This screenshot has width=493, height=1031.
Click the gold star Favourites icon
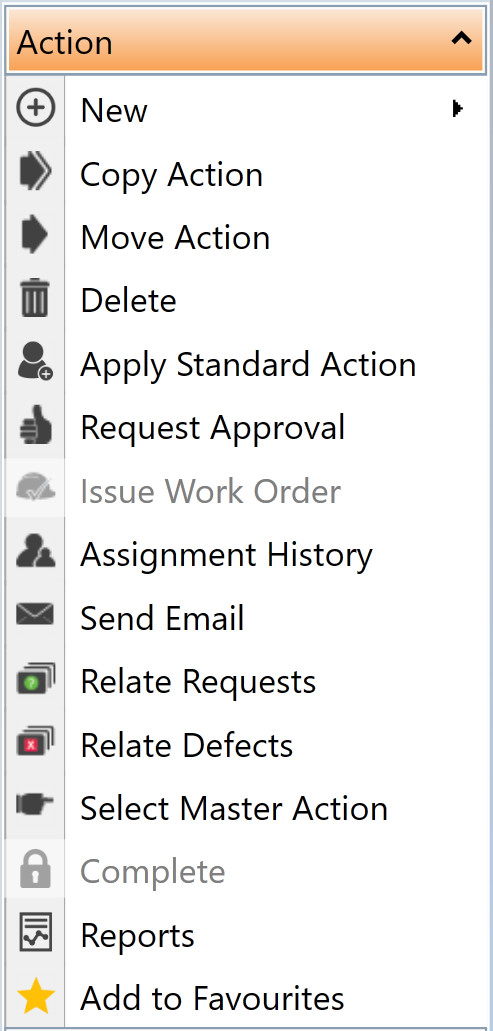[x=35, y=996]
